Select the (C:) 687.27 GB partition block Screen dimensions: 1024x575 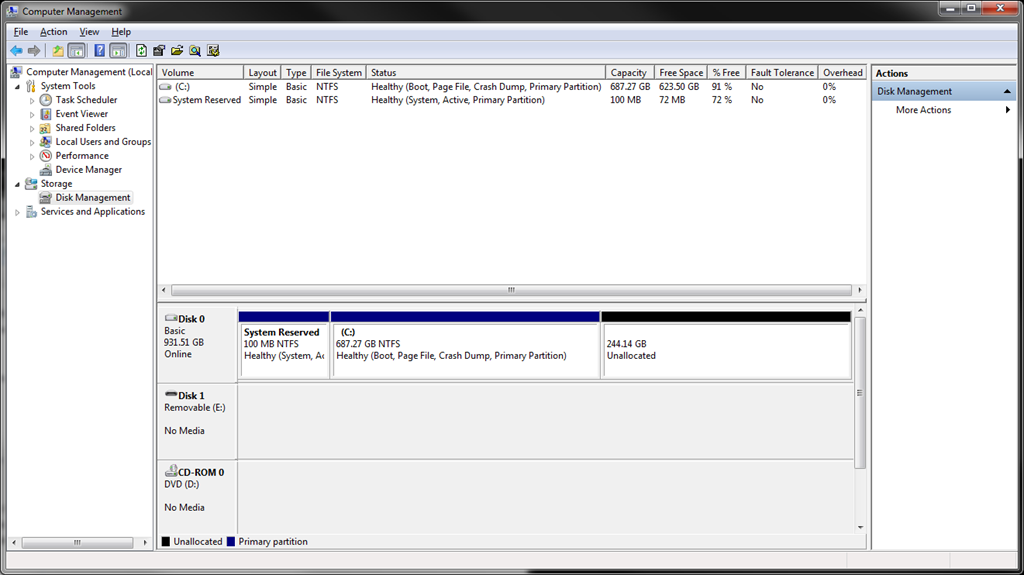(x=465, y=345)
